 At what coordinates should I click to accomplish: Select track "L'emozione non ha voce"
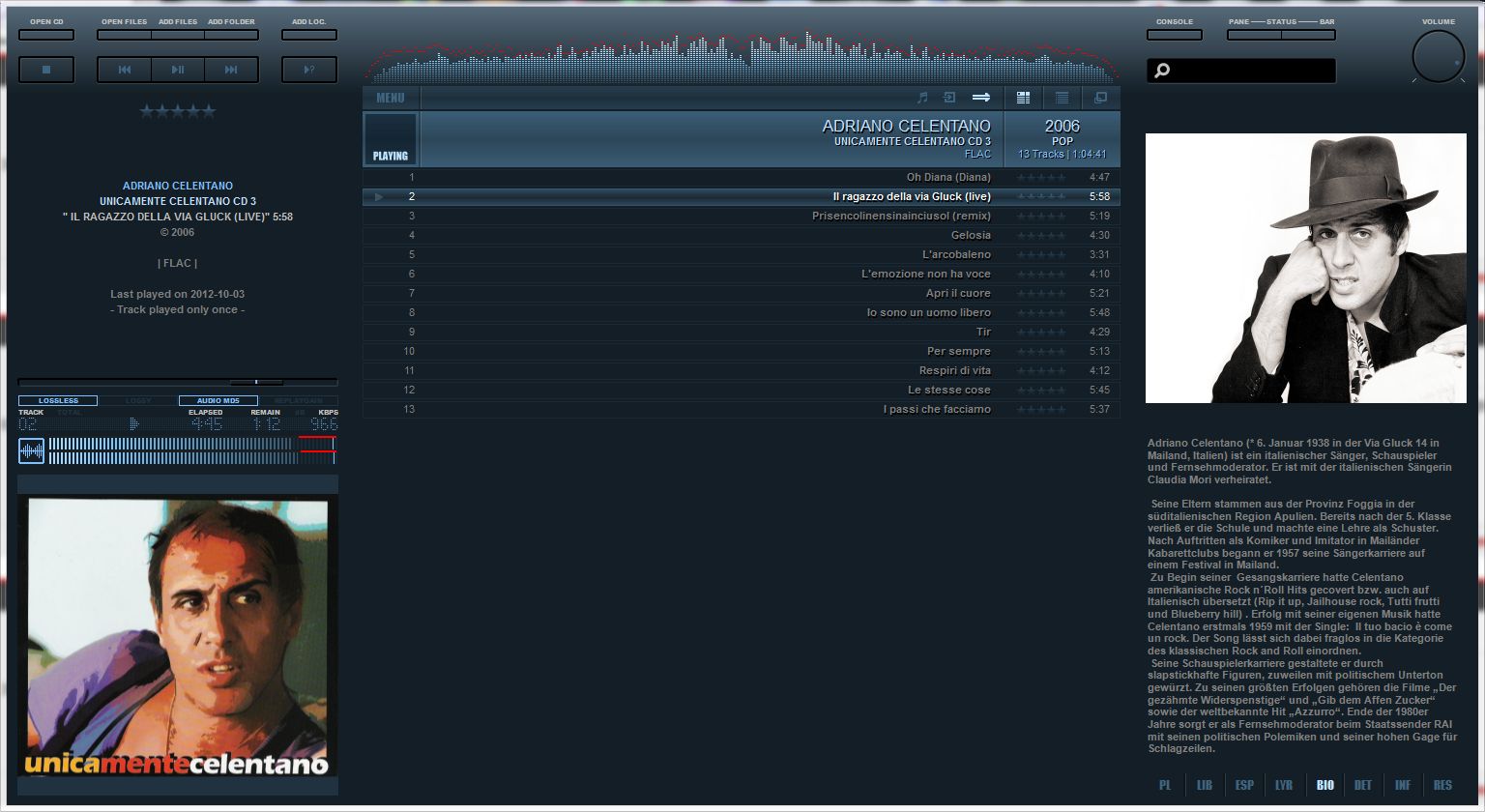(x=742, y=275)
